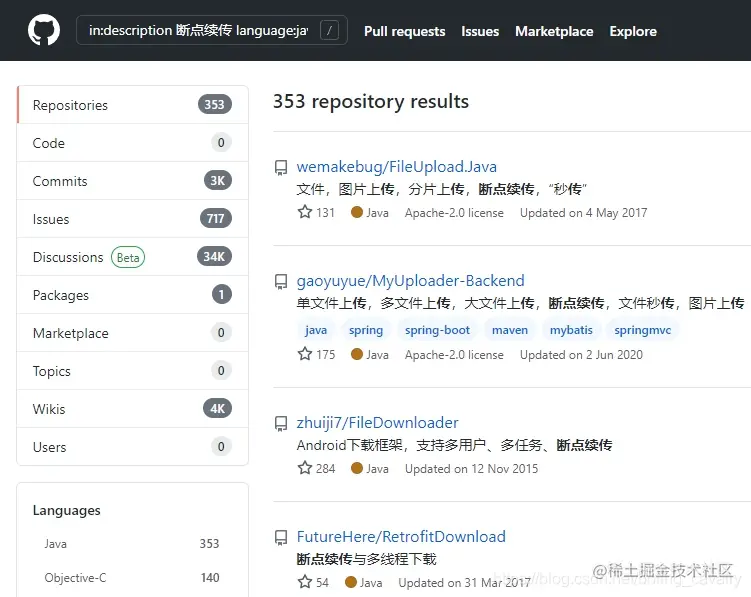Click Apache-2.0 license under gaoyuyue/MyUploader-Backend

point(454,355)
